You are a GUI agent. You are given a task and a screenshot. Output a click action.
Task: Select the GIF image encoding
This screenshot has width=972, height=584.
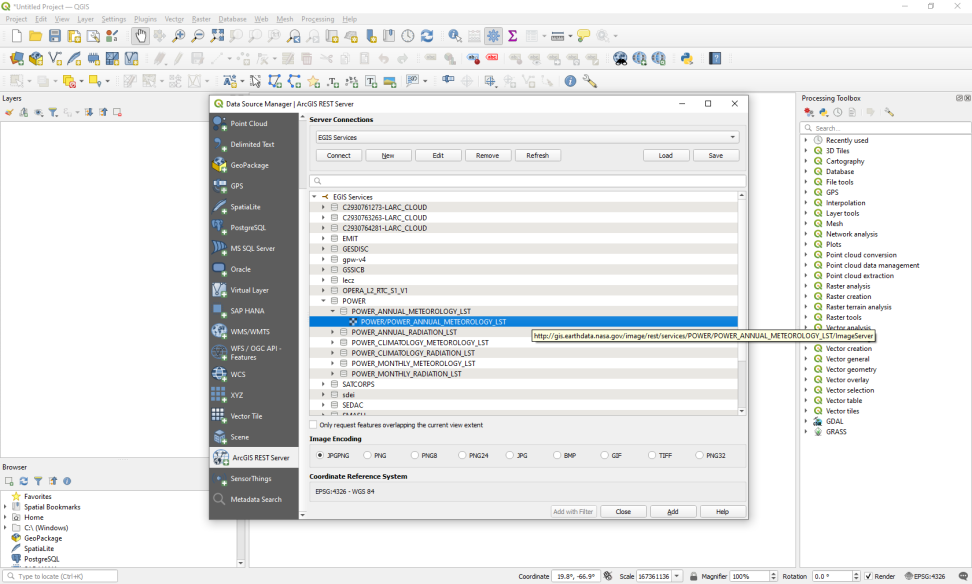point(604,455)
